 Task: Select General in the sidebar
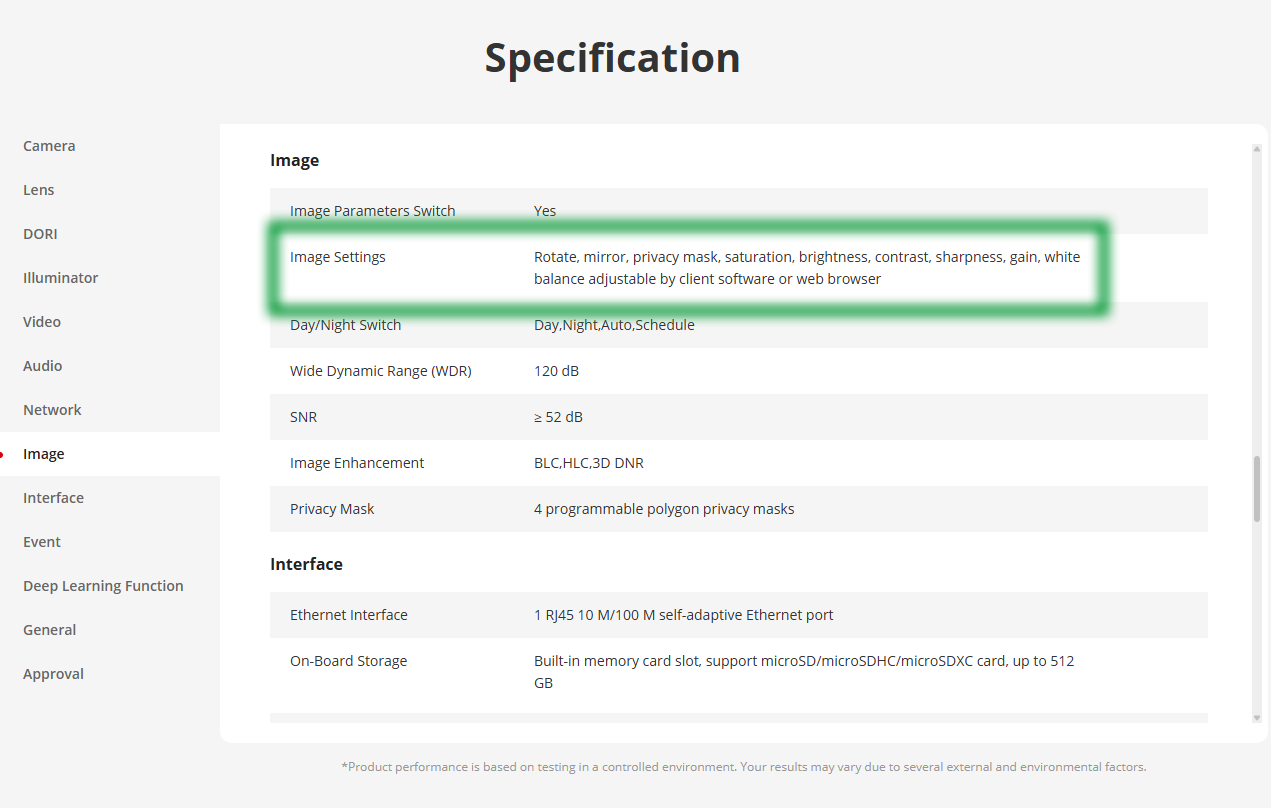pyautogui.click(x=49, y=630)
